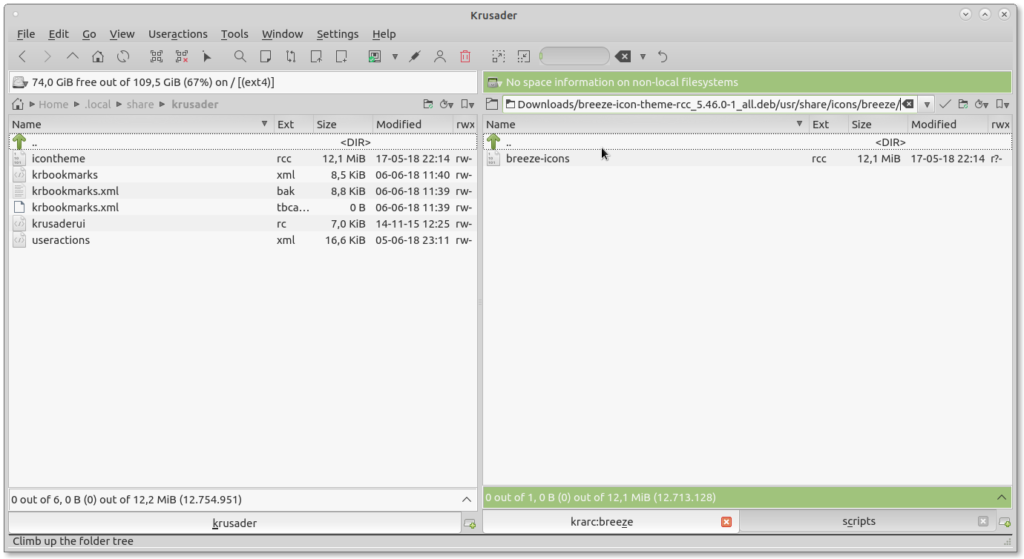Click .local in the breadcrumb path
The image size is (1024, 559).
(x=97, y=104)
